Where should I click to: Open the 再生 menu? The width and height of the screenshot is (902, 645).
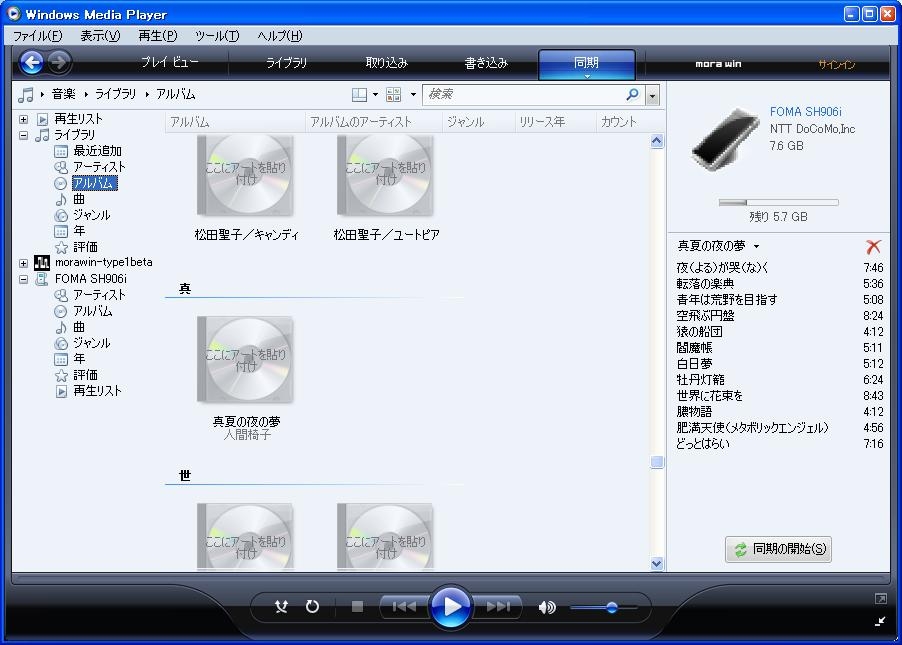158,36
